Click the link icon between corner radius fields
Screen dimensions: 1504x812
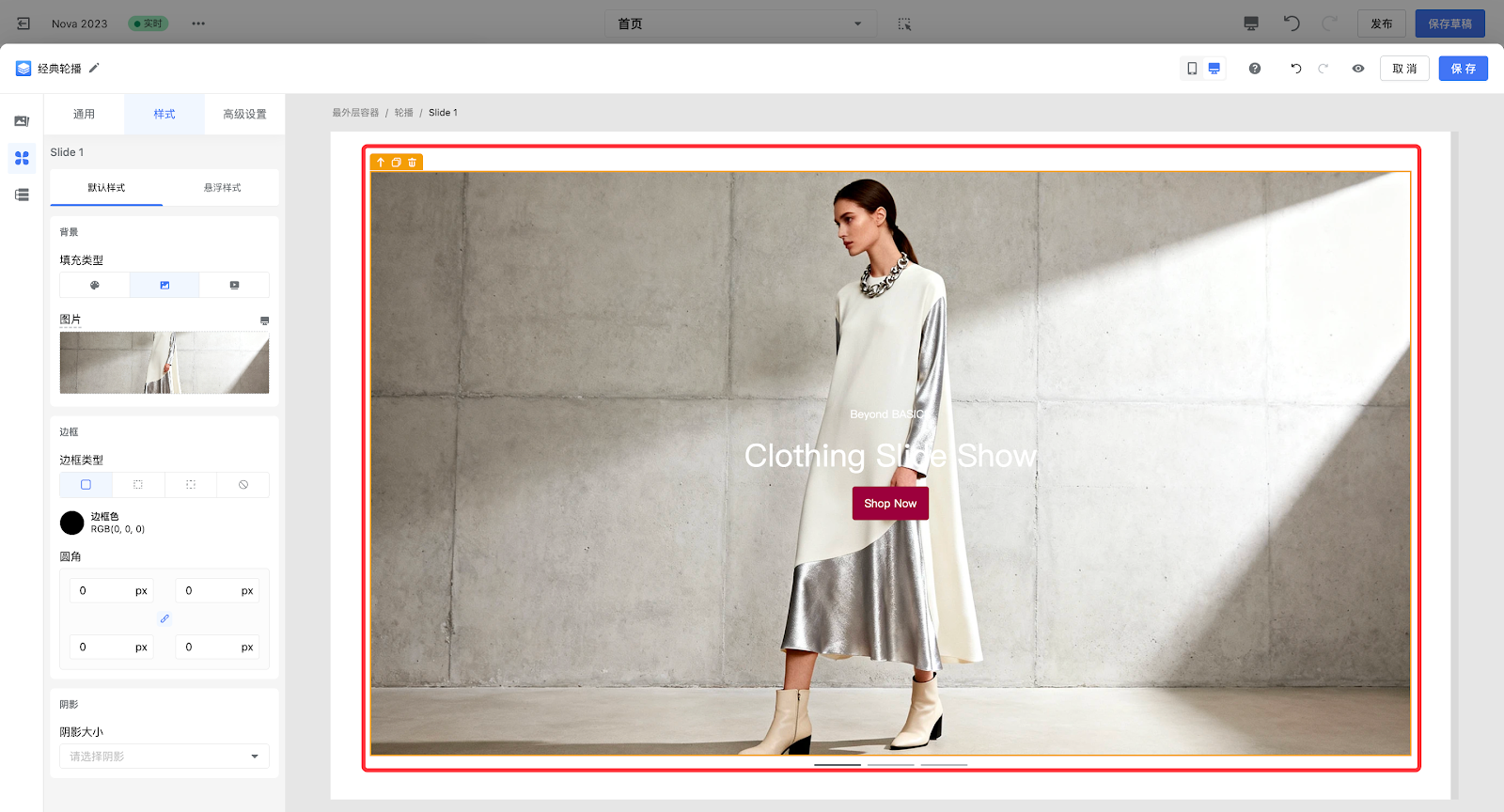tap(164, 618)
